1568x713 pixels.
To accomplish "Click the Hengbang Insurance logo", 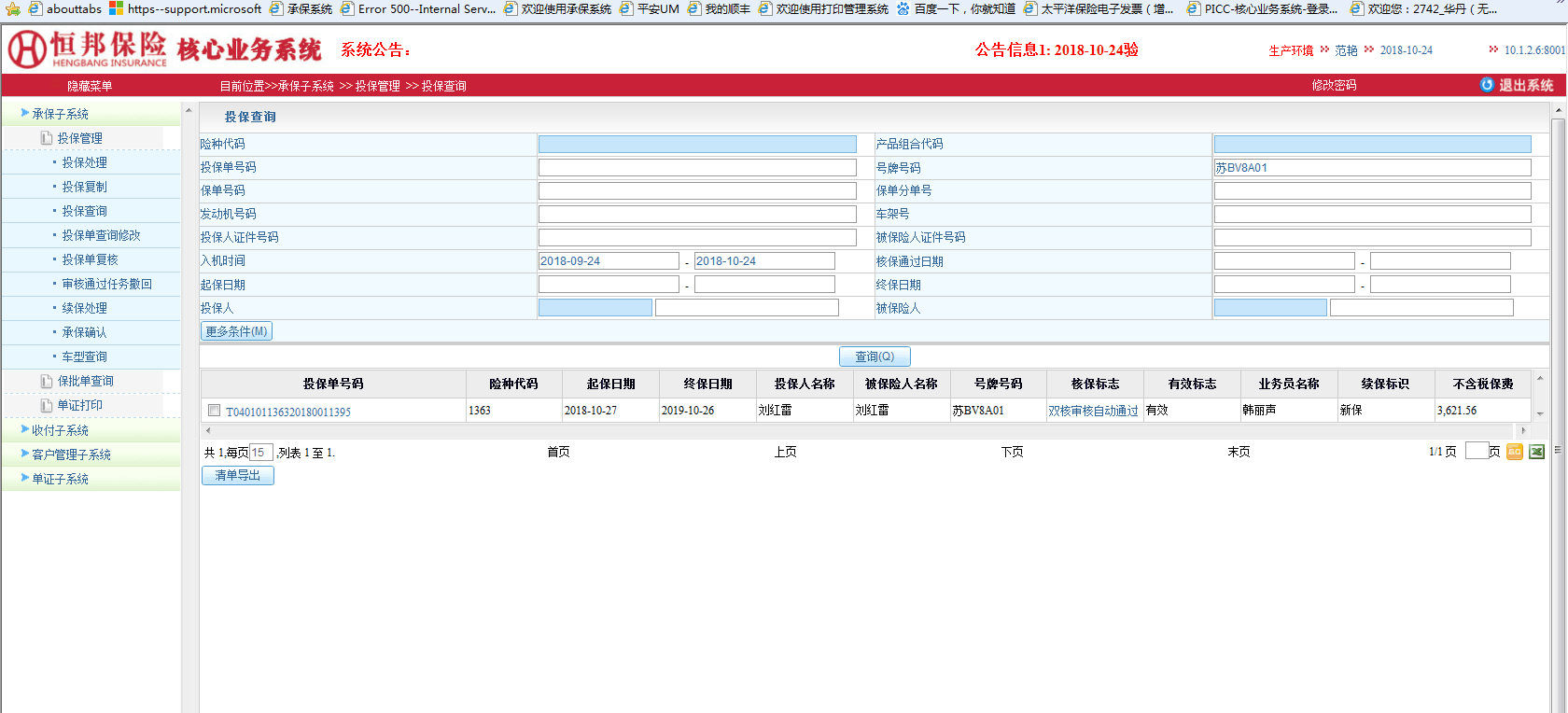I will point(89,49).
